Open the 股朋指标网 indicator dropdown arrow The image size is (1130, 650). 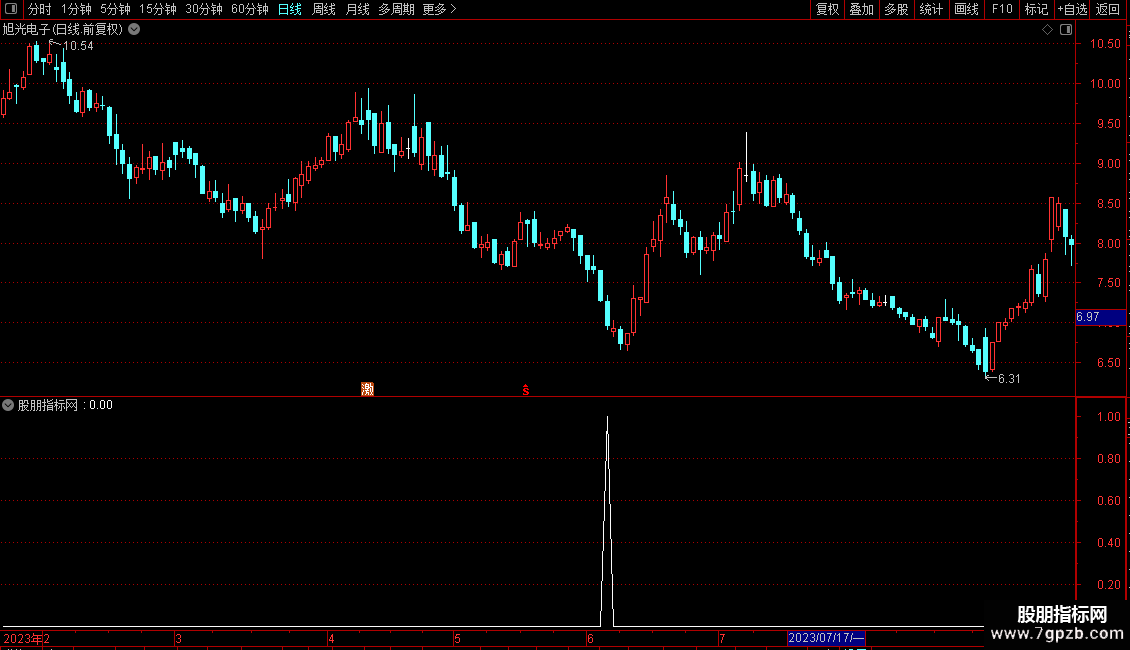8,405
